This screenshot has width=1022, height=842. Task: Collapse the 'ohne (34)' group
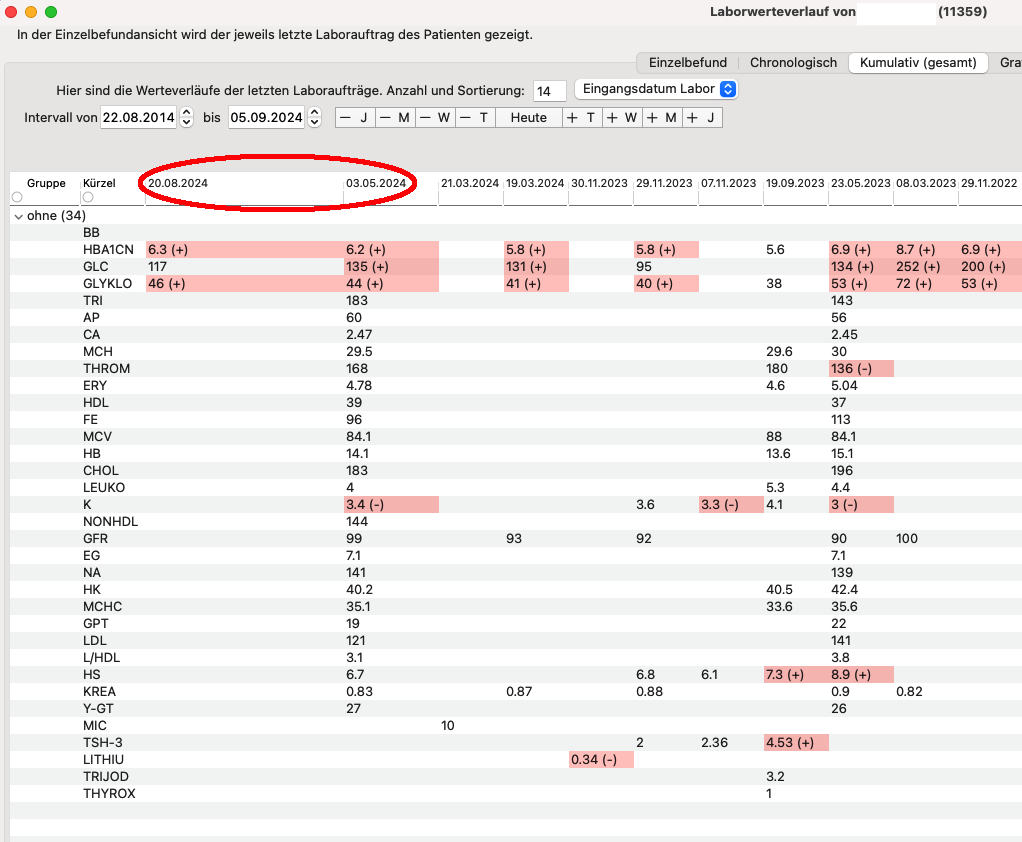(x=18, y=216)
